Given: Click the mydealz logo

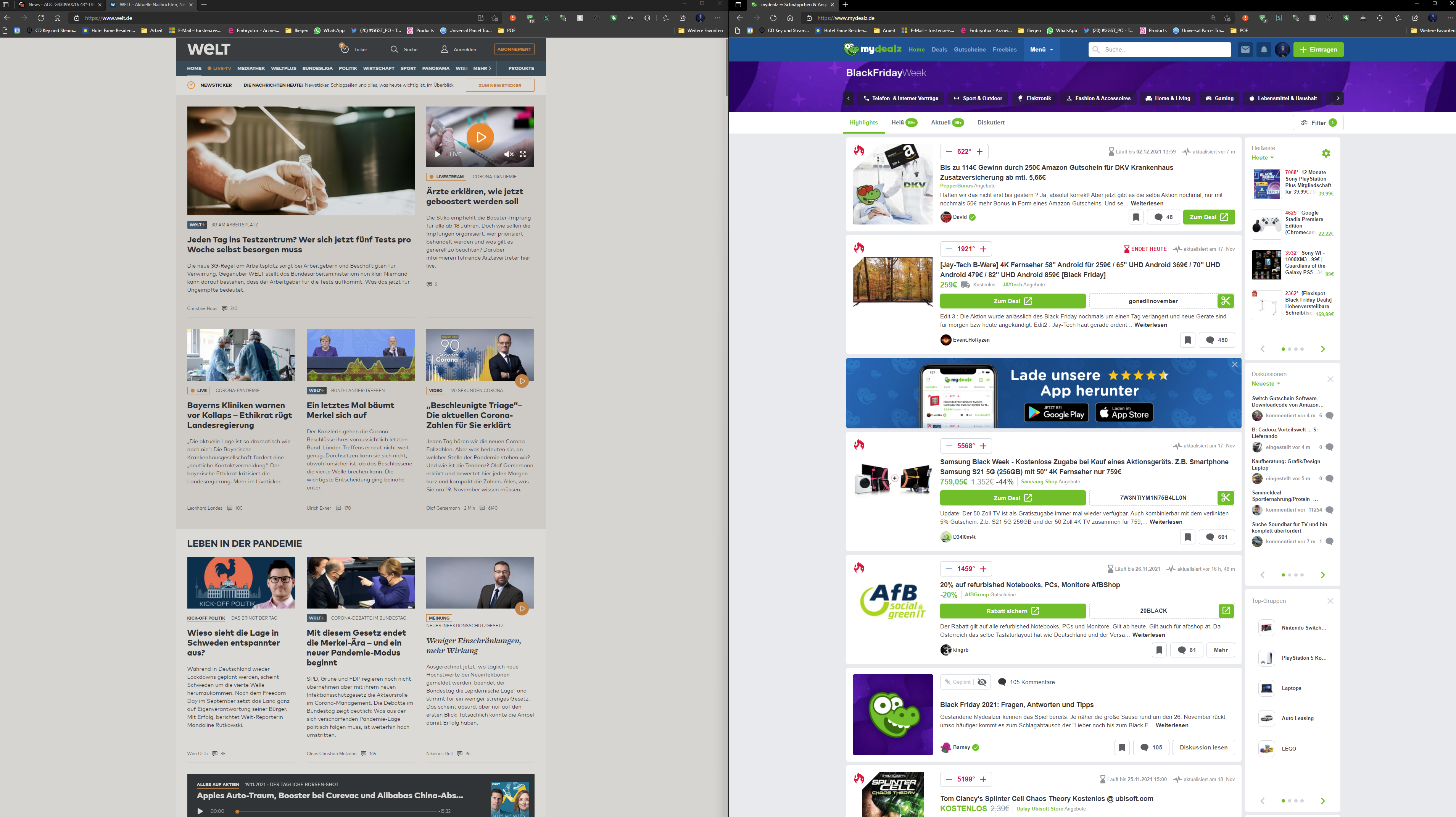Looking at the screenshot, I should point(872,49).
